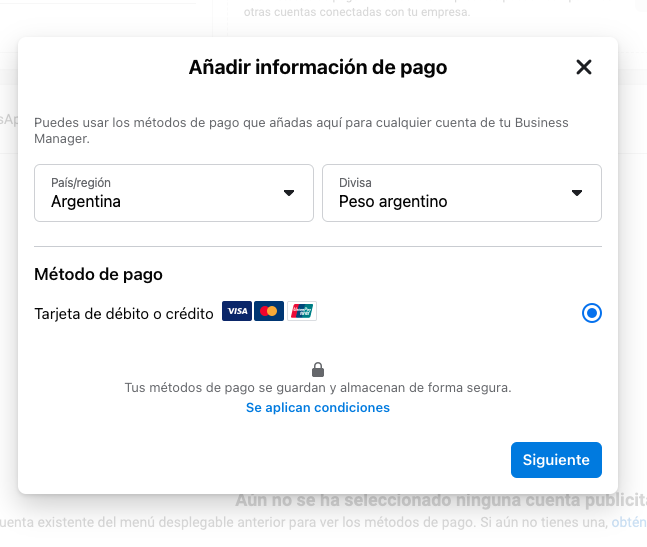The image size is (647, 547).
Task: Click the Visa card logo
Action: [x=237, y=312]
